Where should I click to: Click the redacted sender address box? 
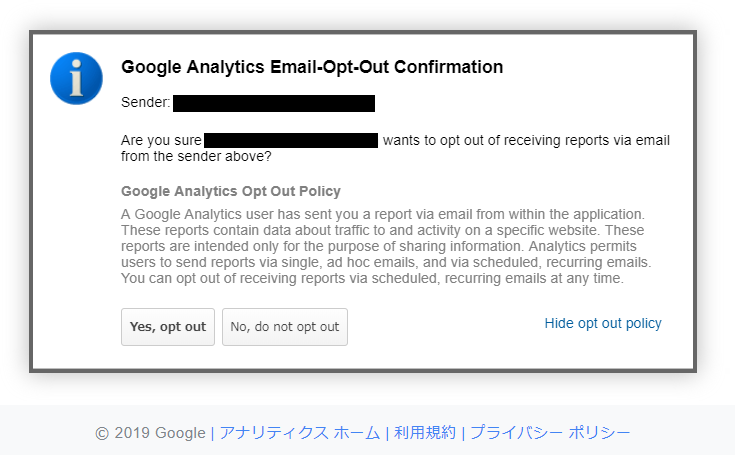coord(274,103)
